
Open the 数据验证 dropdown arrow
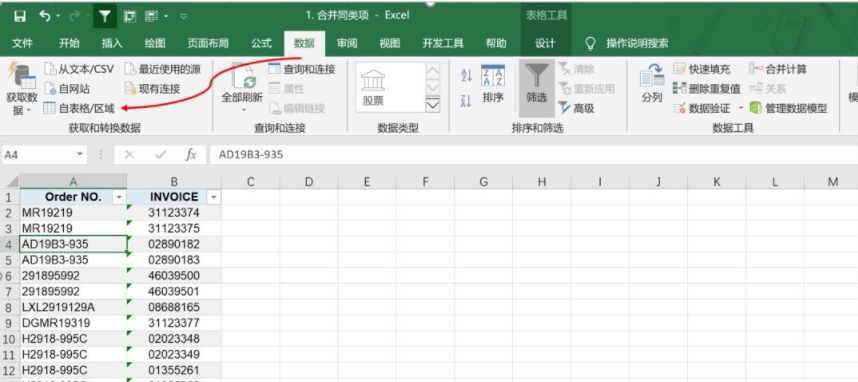point(740,108)
